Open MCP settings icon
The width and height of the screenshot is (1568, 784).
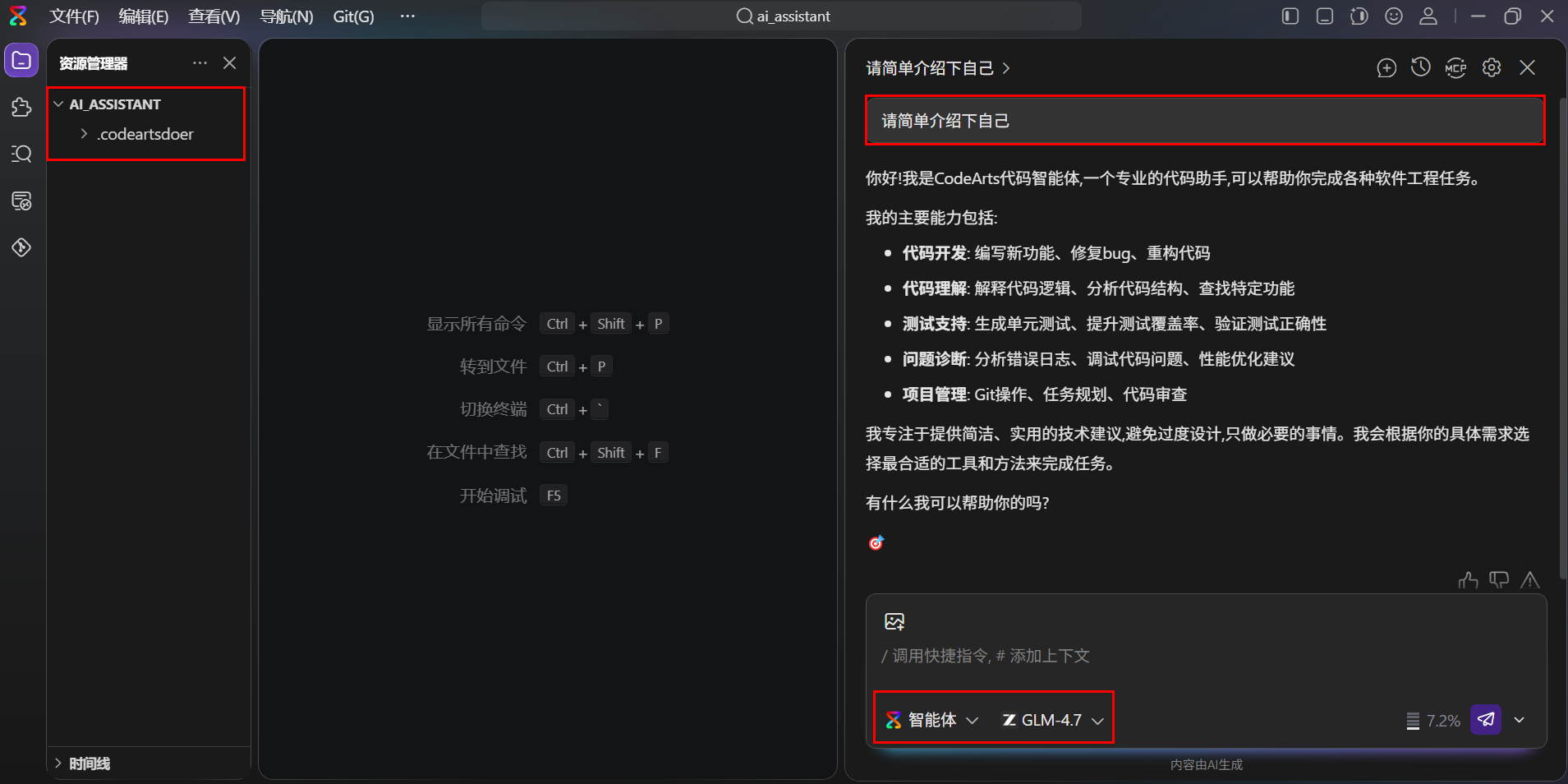point(1456,67)
